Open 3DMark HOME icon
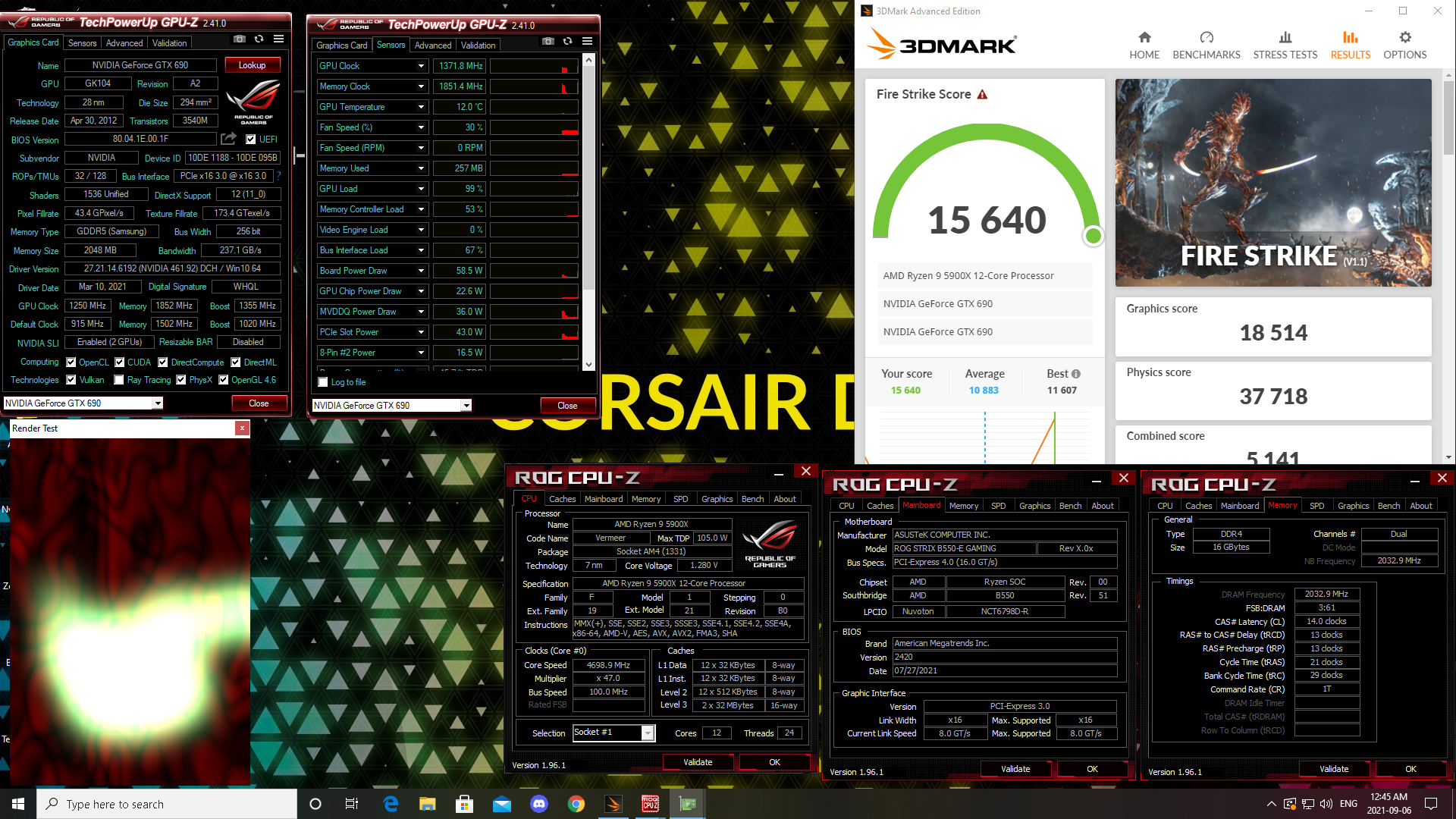 point(1144,37)
